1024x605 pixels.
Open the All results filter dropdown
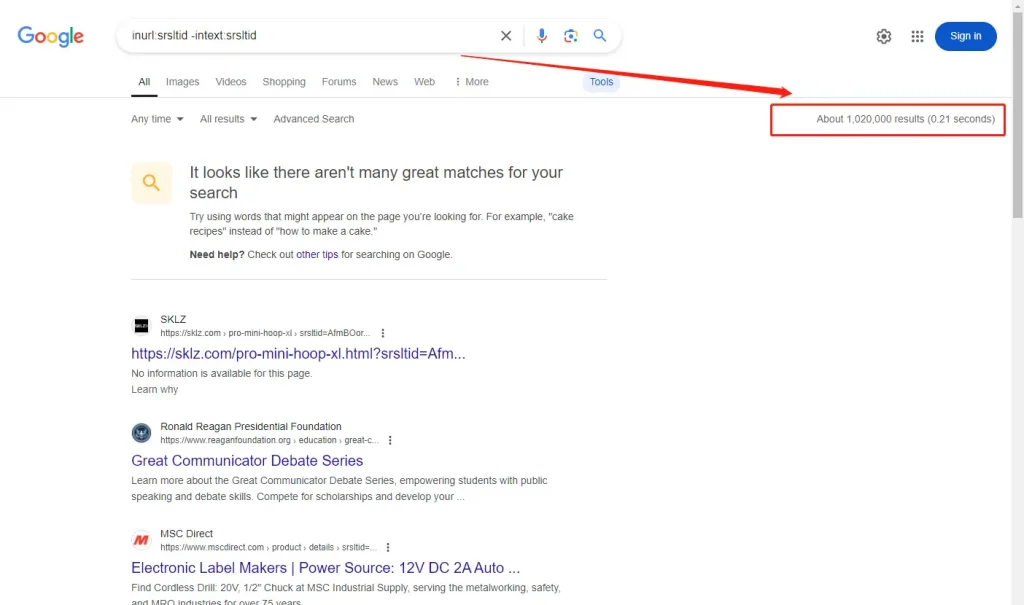pyautogui.click(x=229, y=119)
